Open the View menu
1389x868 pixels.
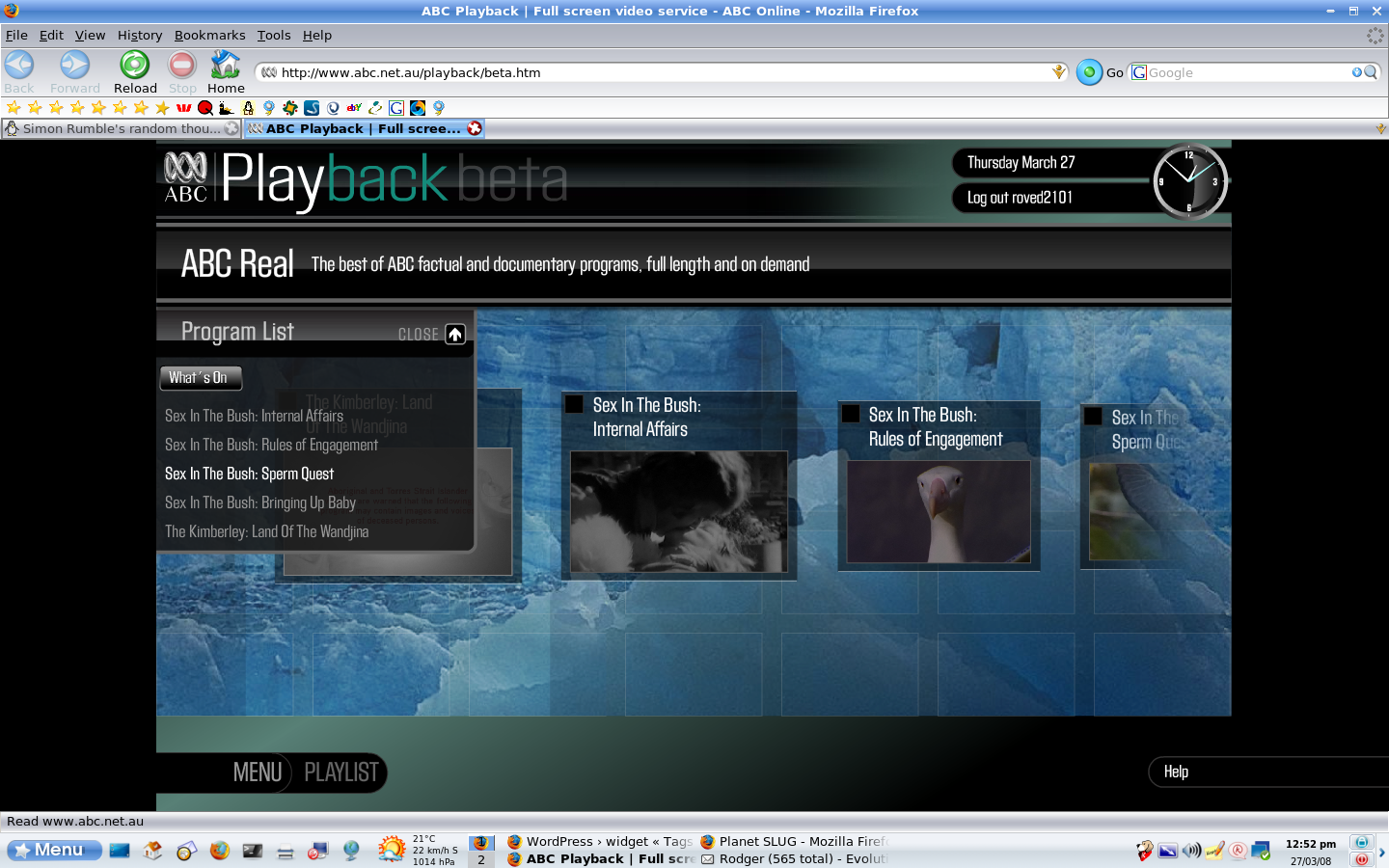click(90, 35)
